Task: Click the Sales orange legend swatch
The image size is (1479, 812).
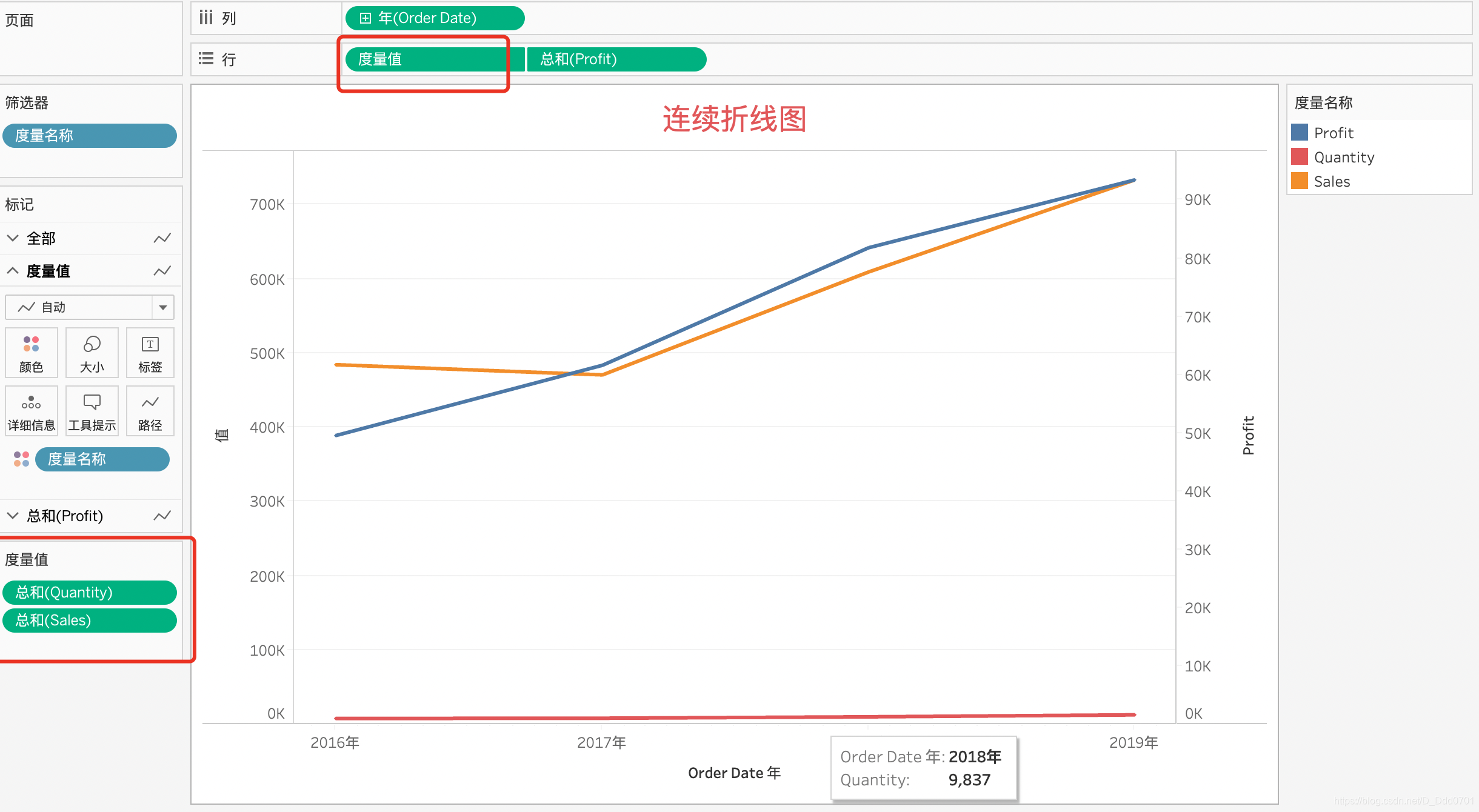Action: tap(1300, 181)
